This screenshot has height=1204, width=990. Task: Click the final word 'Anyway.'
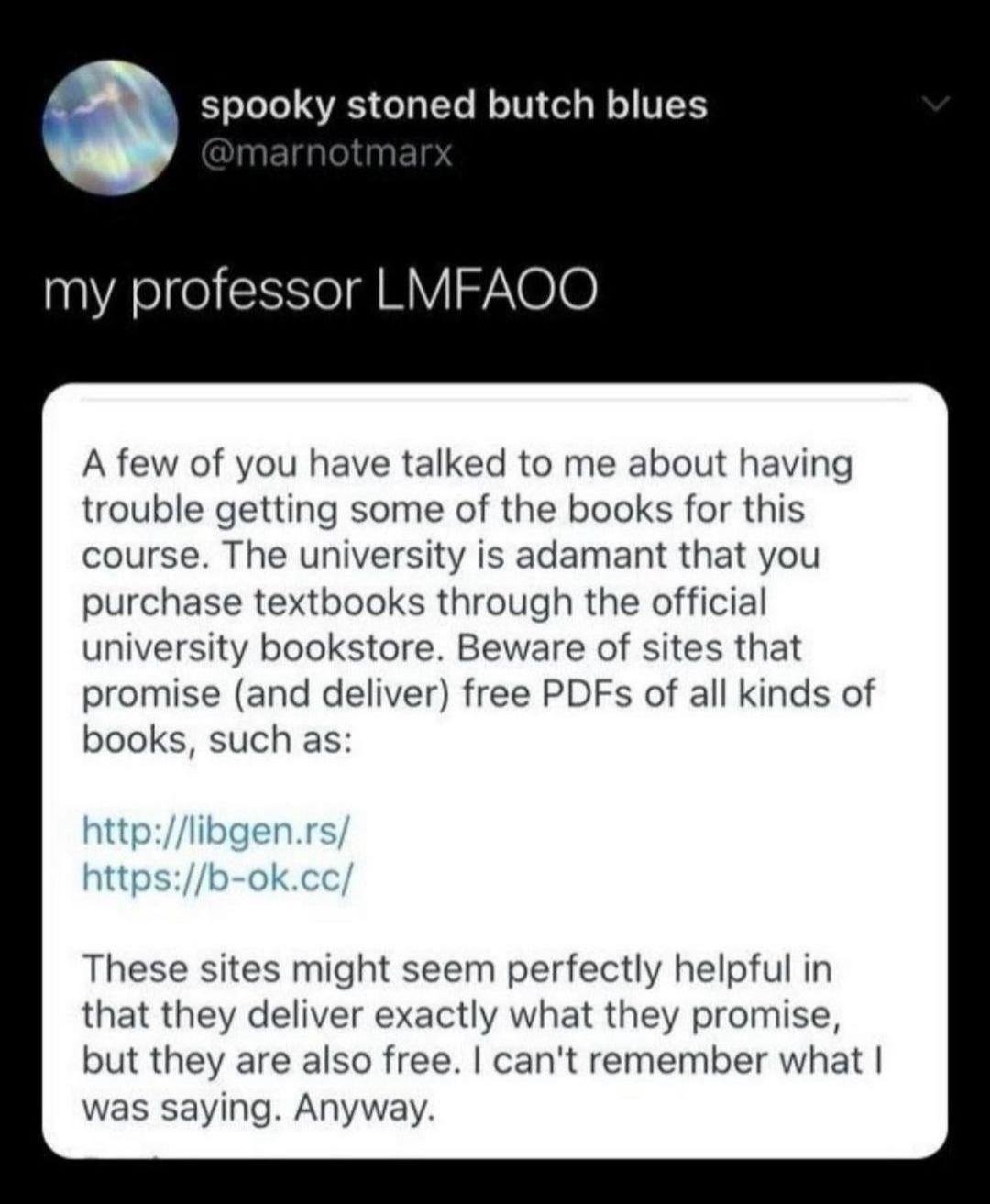point(363,1108)
